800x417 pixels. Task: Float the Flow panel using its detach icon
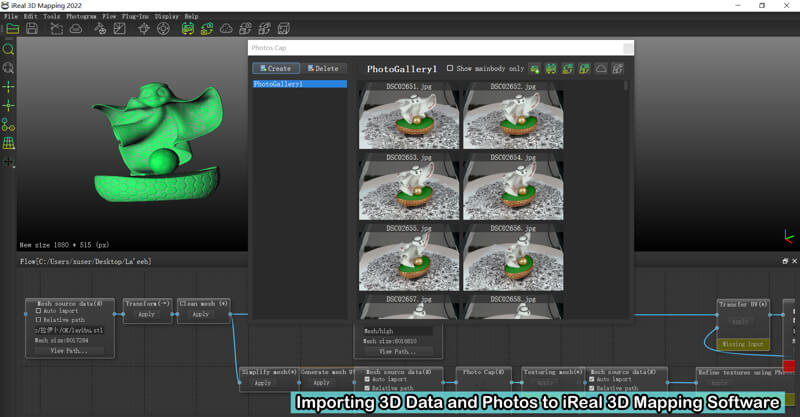(x=785, y=261)
